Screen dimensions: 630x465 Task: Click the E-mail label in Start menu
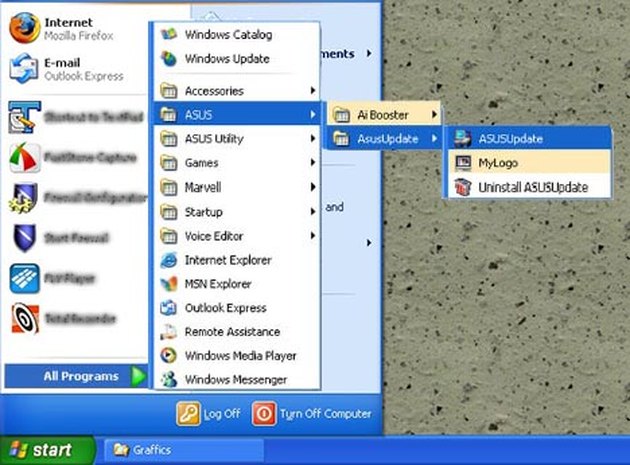pyautogui.click(x=62, y=63)
